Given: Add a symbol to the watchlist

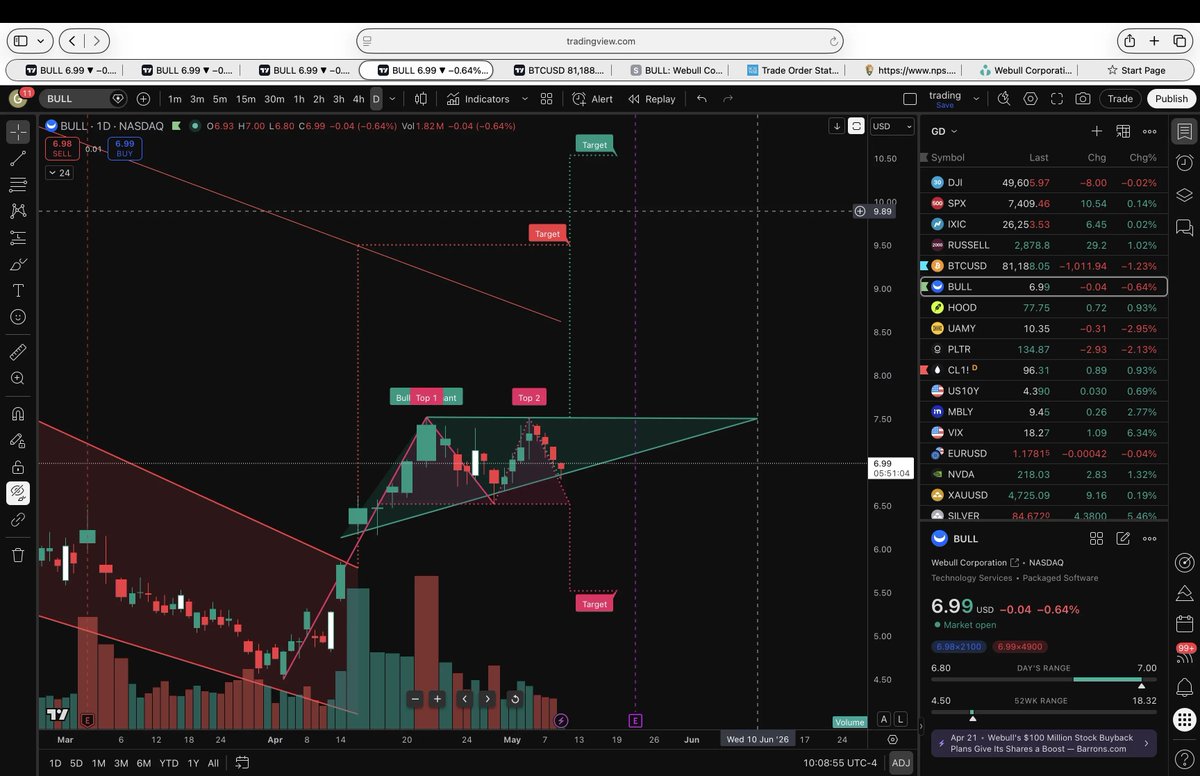Looking at the screenshot, I should pyautogui.click(x=1096, y=131).
